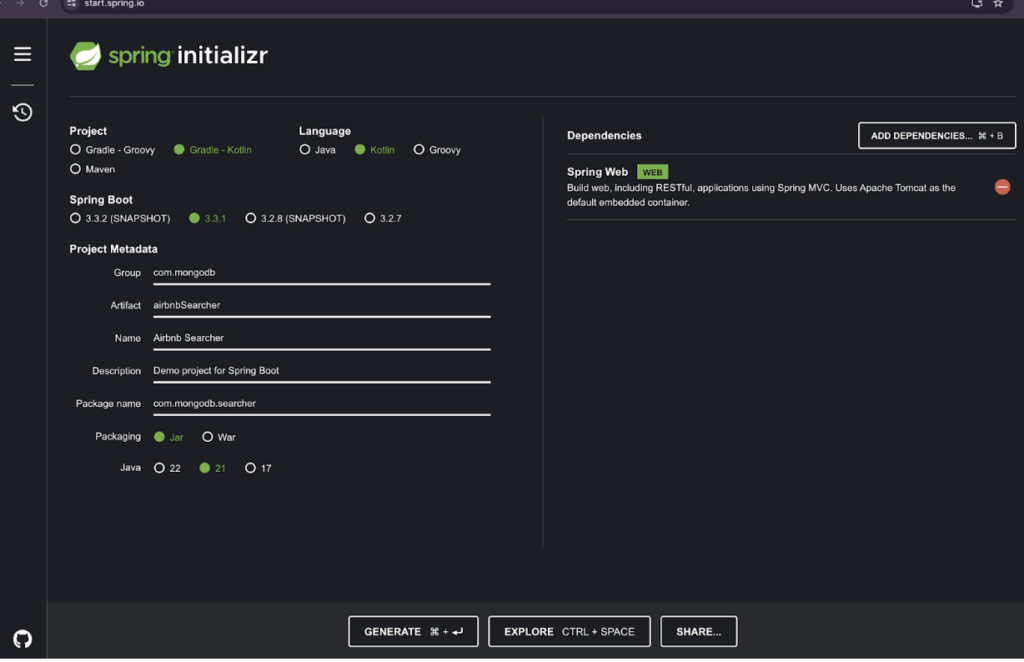The image size is (1024, 662).
Task: Open the Share dialog
Action: (x=698, y=632)
